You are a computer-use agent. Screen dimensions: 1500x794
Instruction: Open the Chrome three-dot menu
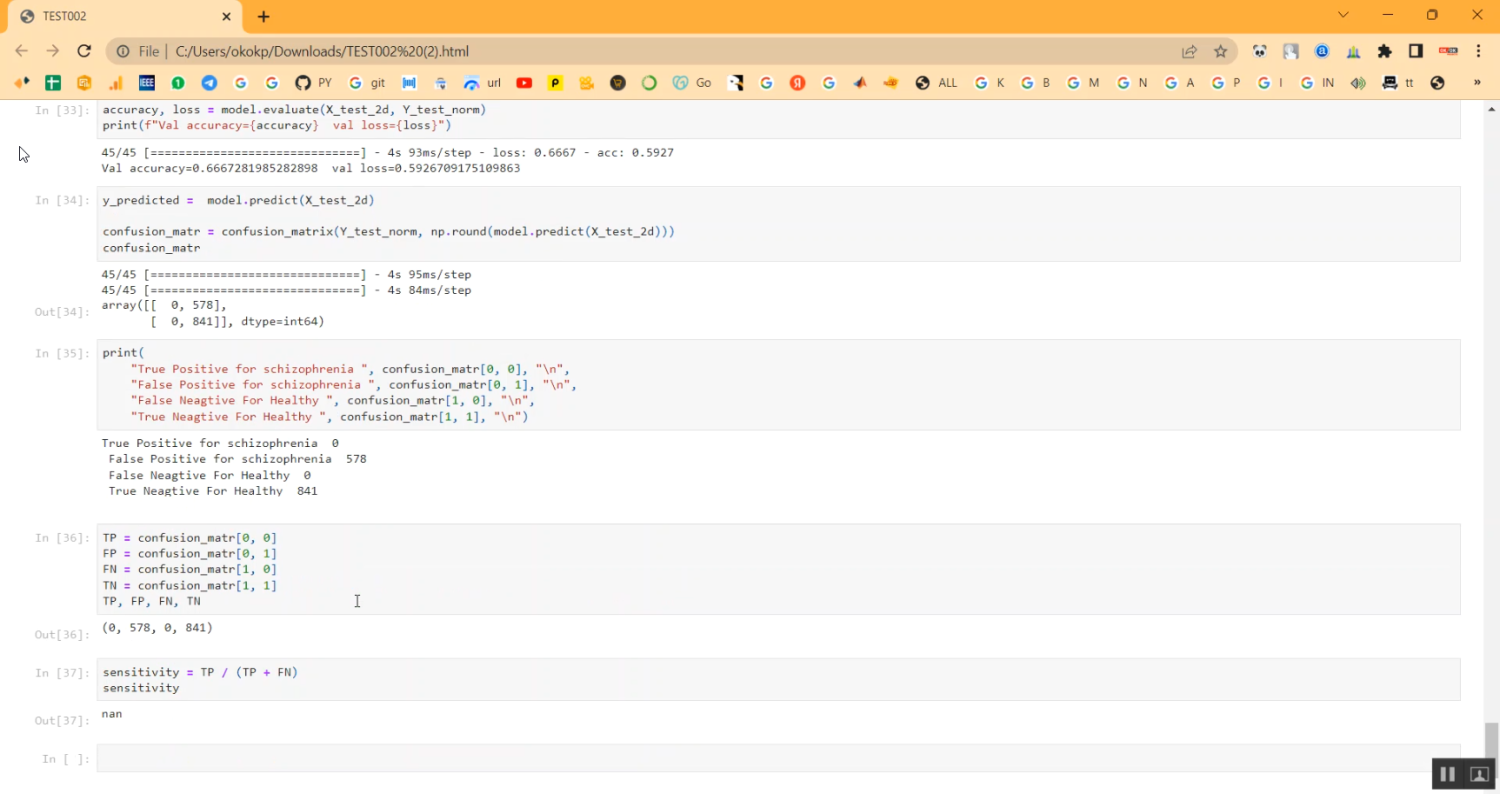1478,51
